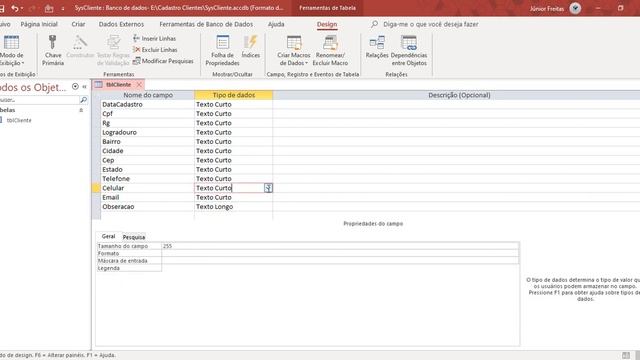Open the Relações relationships tool
Screen dimensions: 640x360
tap(377, 47)
